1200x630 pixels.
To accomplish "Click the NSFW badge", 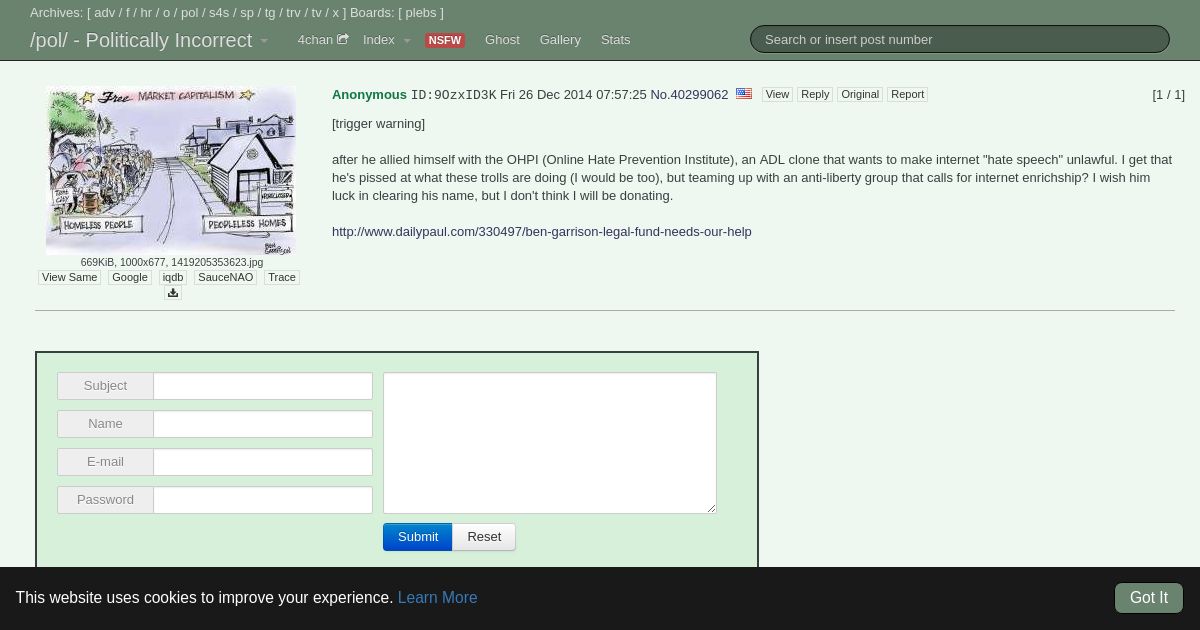I will (x=445, y=40).
